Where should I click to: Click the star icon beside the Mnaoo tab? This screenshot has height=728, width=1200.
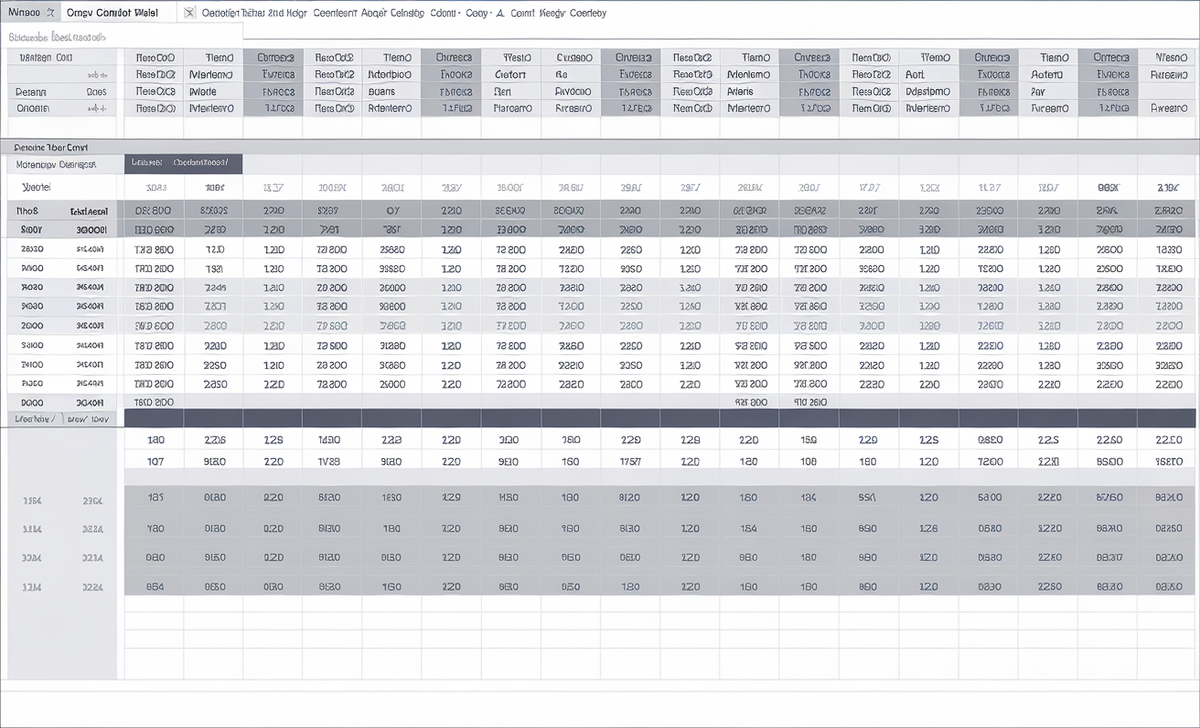coord(49,13)
